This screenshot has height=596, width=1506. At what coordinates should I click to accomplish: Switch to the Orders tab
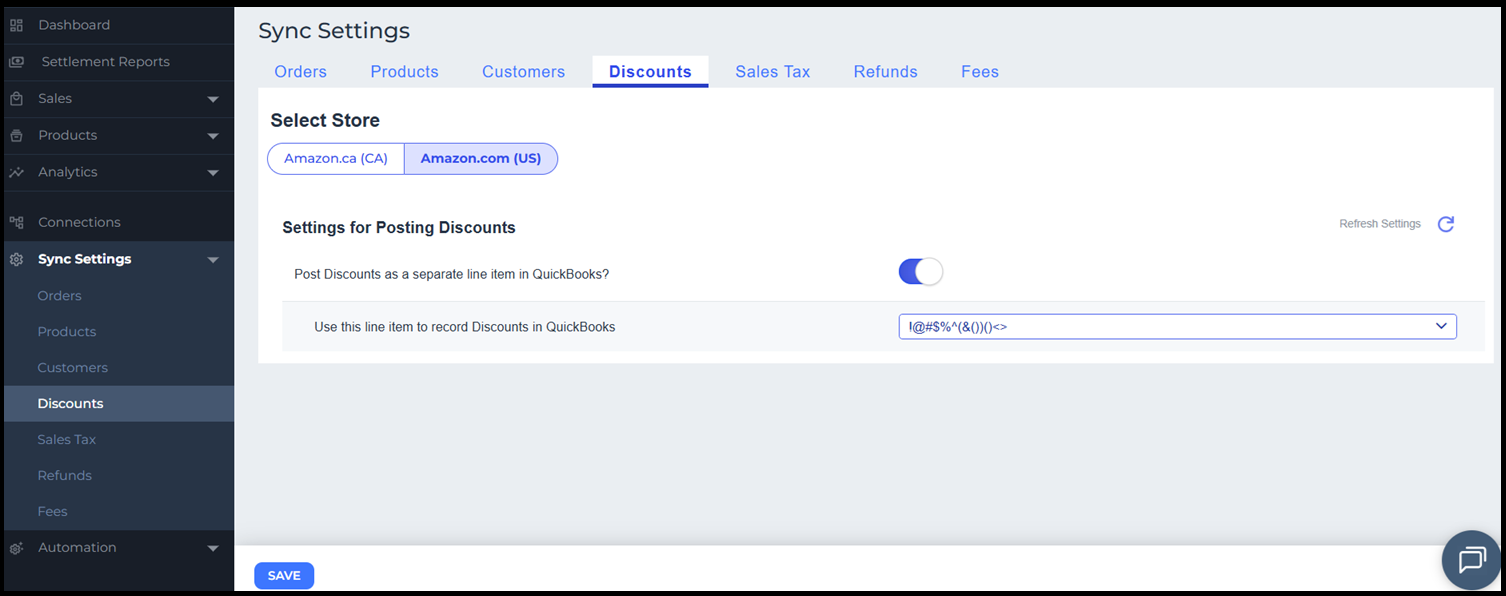[x=300, y=72]
